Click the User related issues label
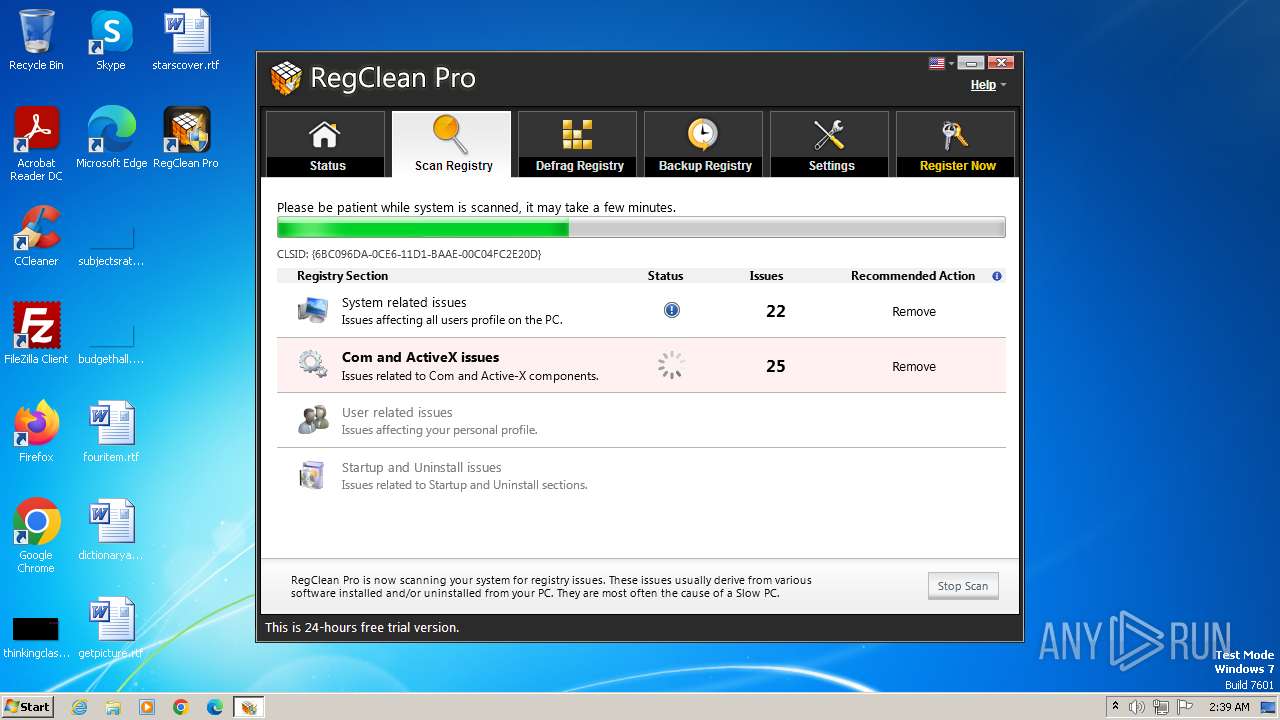This screenshot has height=720, width=1280. 397,412
